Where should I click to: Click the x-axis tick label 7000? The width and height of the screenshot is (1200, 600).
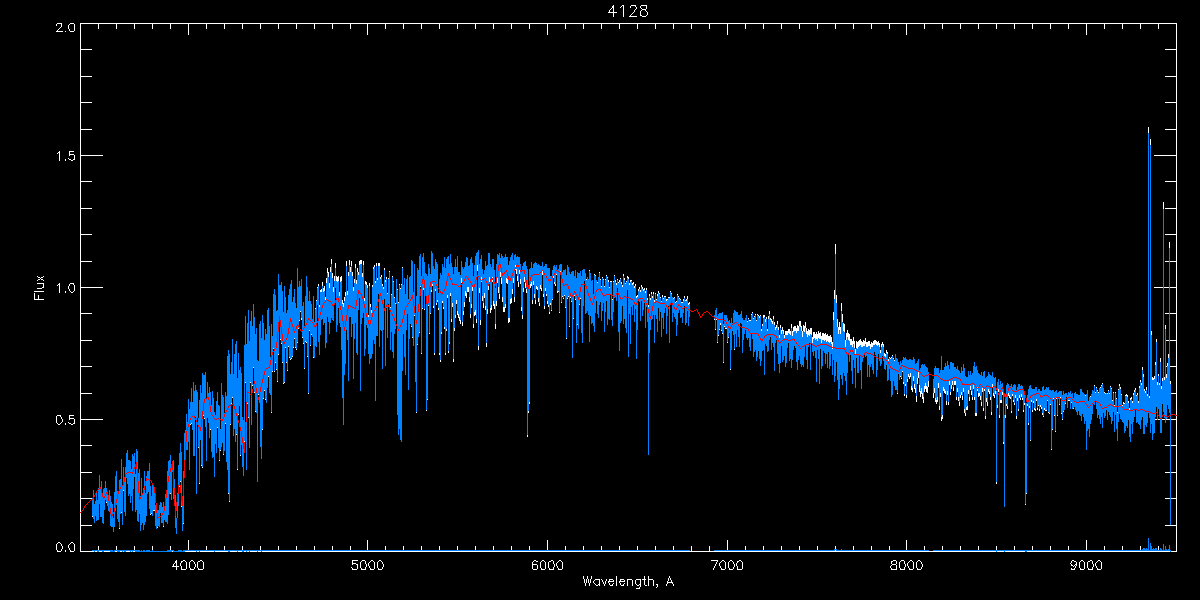pyautogui.click(x=727, y=565)
